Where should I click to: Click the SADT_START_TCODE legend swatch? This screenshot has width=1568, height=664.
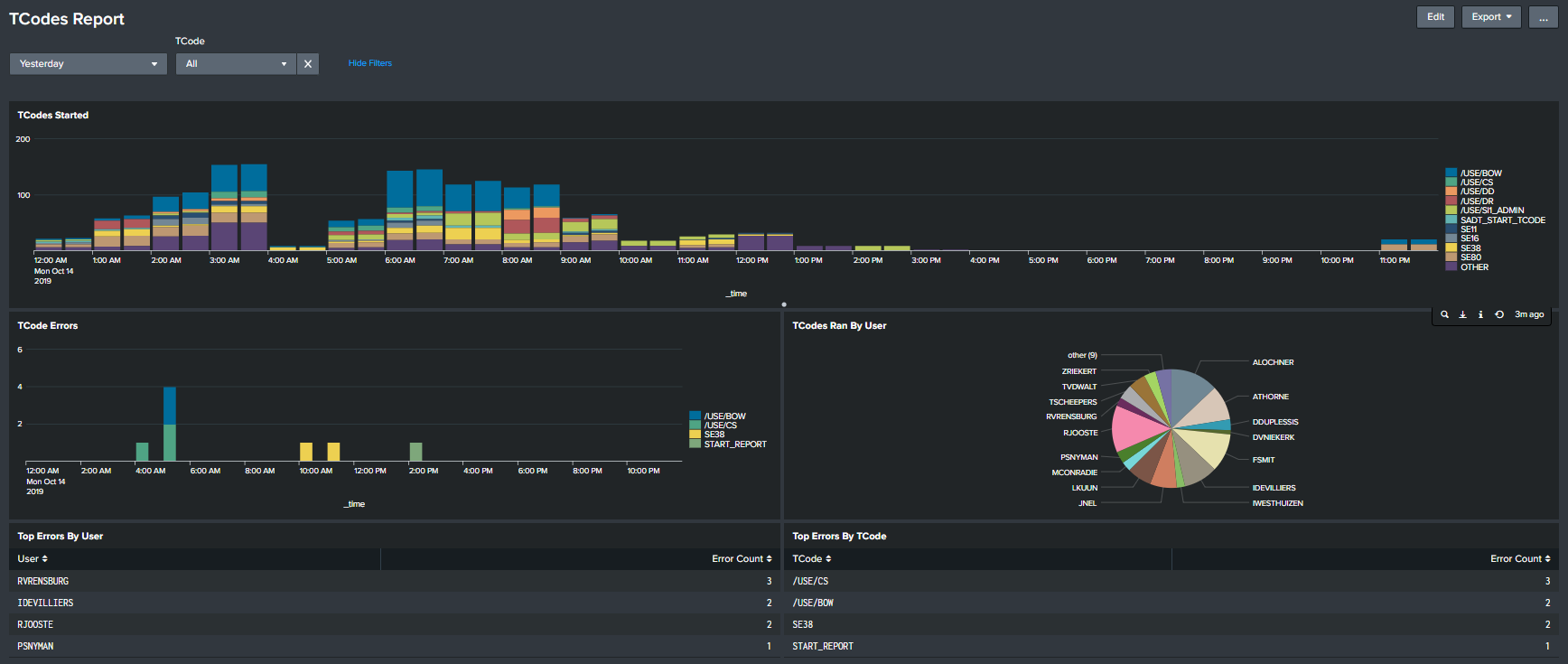pos(1451,220)
